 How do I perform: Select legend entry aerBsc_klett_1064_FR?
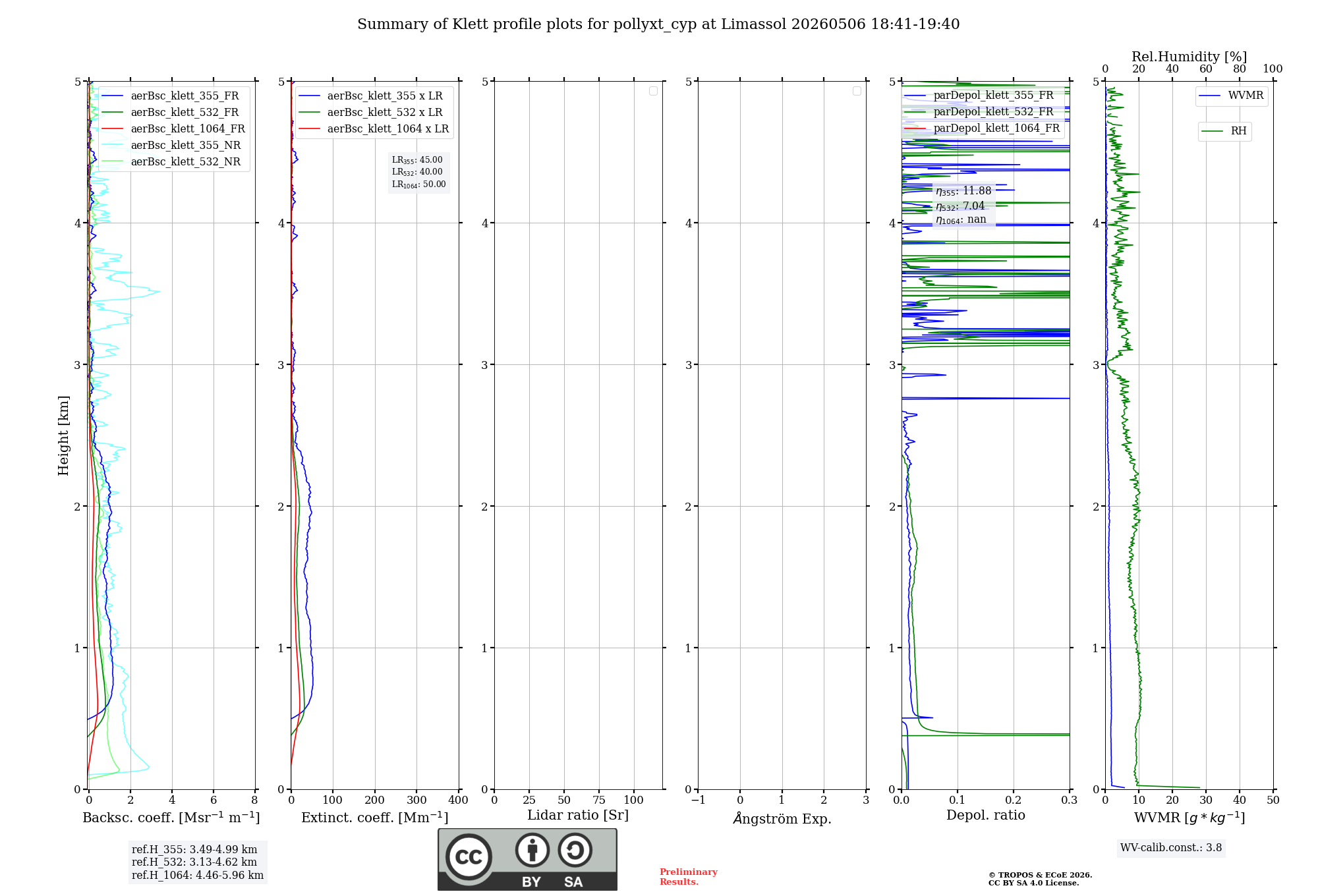click(174, 129)
